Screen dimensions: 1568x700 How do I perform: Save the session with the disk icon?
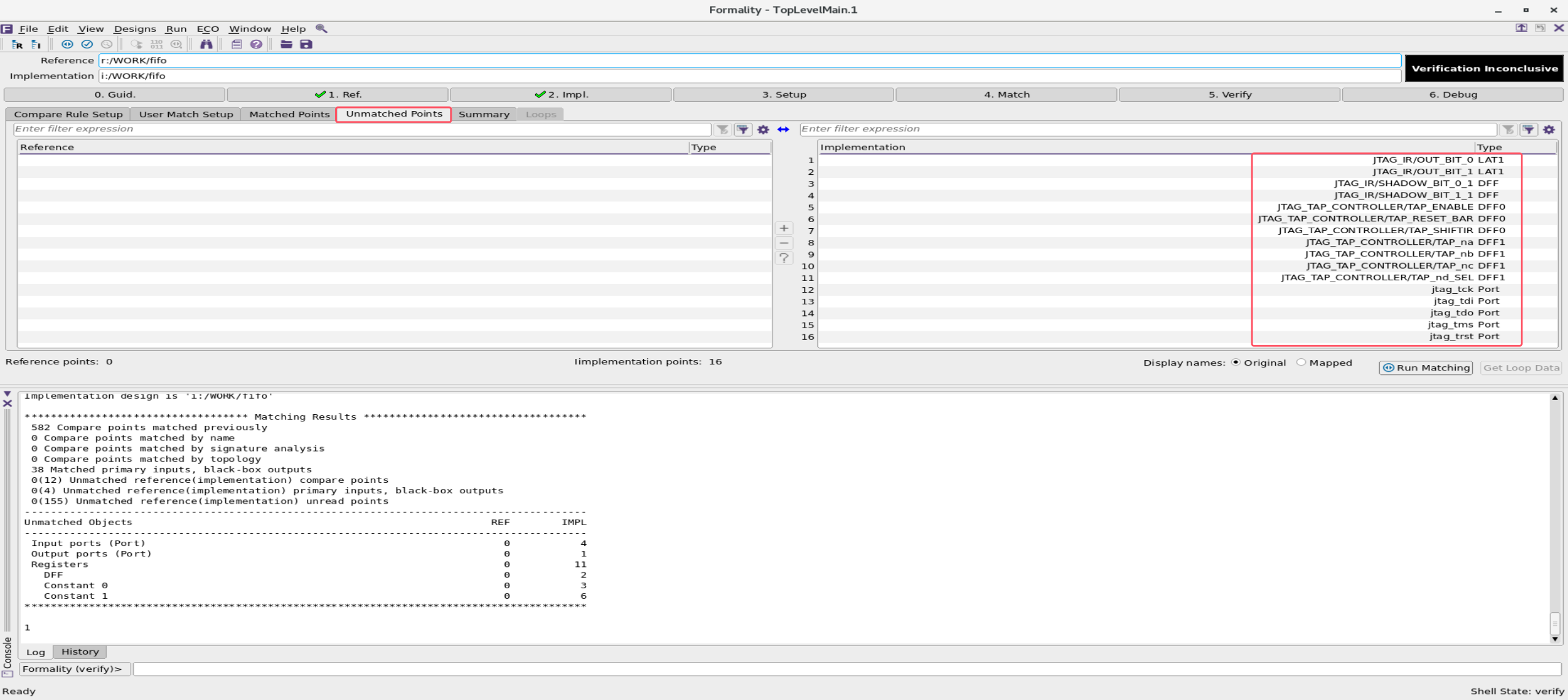click(306, 44)
